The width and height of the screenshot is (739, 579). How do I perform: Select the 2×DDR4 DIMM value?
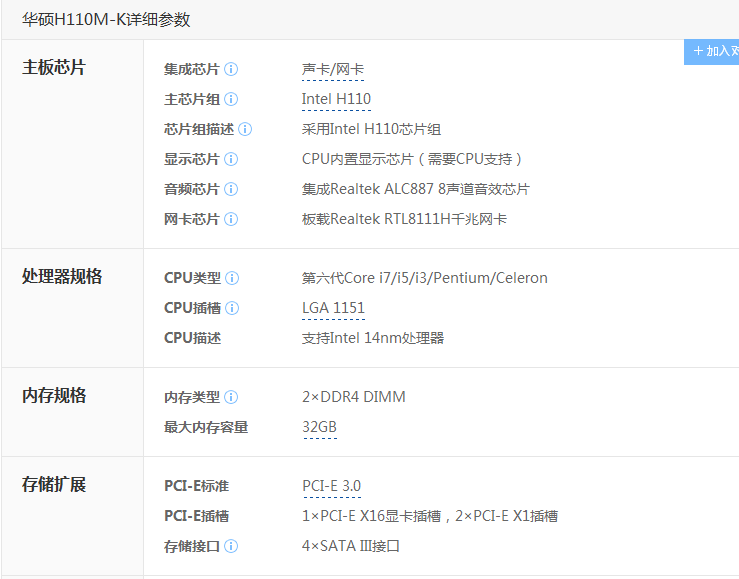pyautogui.click(x=353, y=397)
